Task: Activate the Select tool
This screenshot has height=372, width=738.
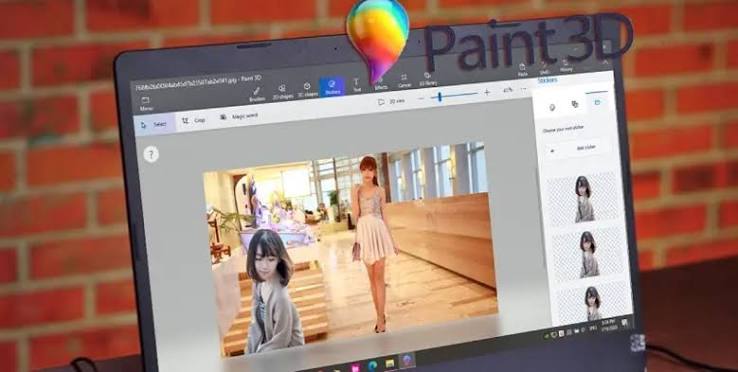Action: [x=154, y=125]
